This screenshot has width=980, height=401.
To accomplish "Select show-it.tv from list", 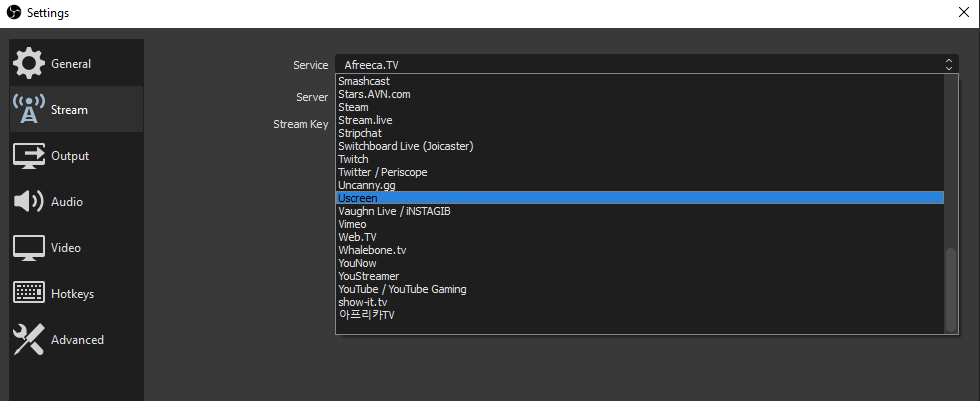I will point(639,302).
